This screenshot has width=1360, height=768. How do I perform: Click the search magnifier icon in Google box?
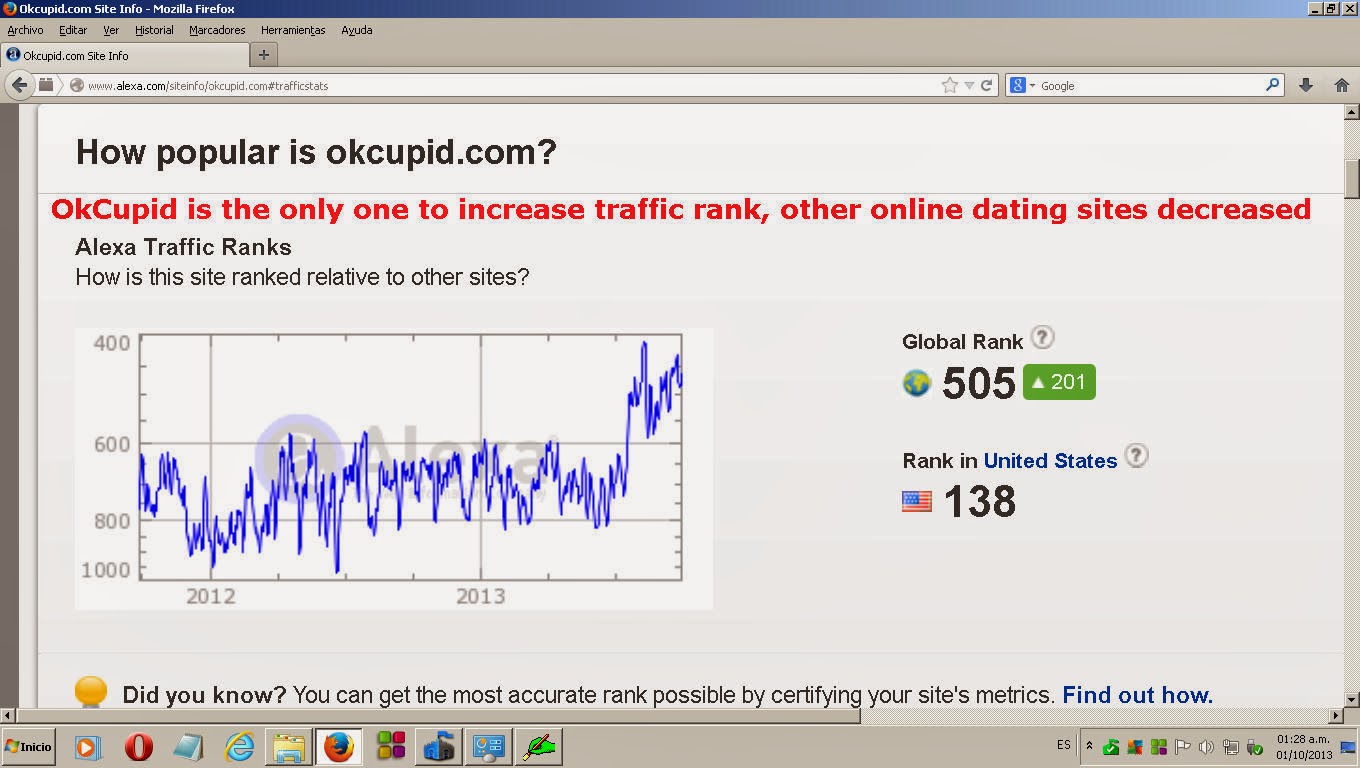pos(1272,85)
